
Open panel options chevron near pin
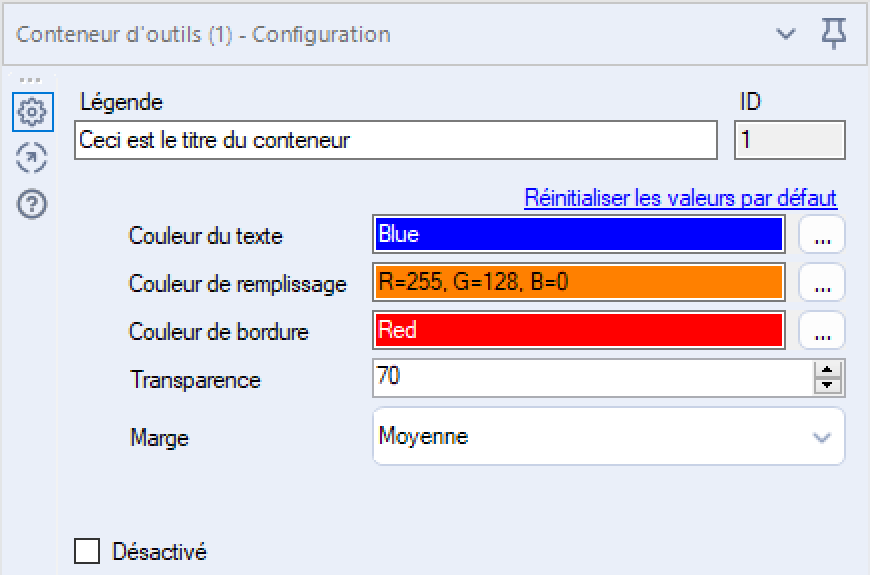[x=786, y=34]
